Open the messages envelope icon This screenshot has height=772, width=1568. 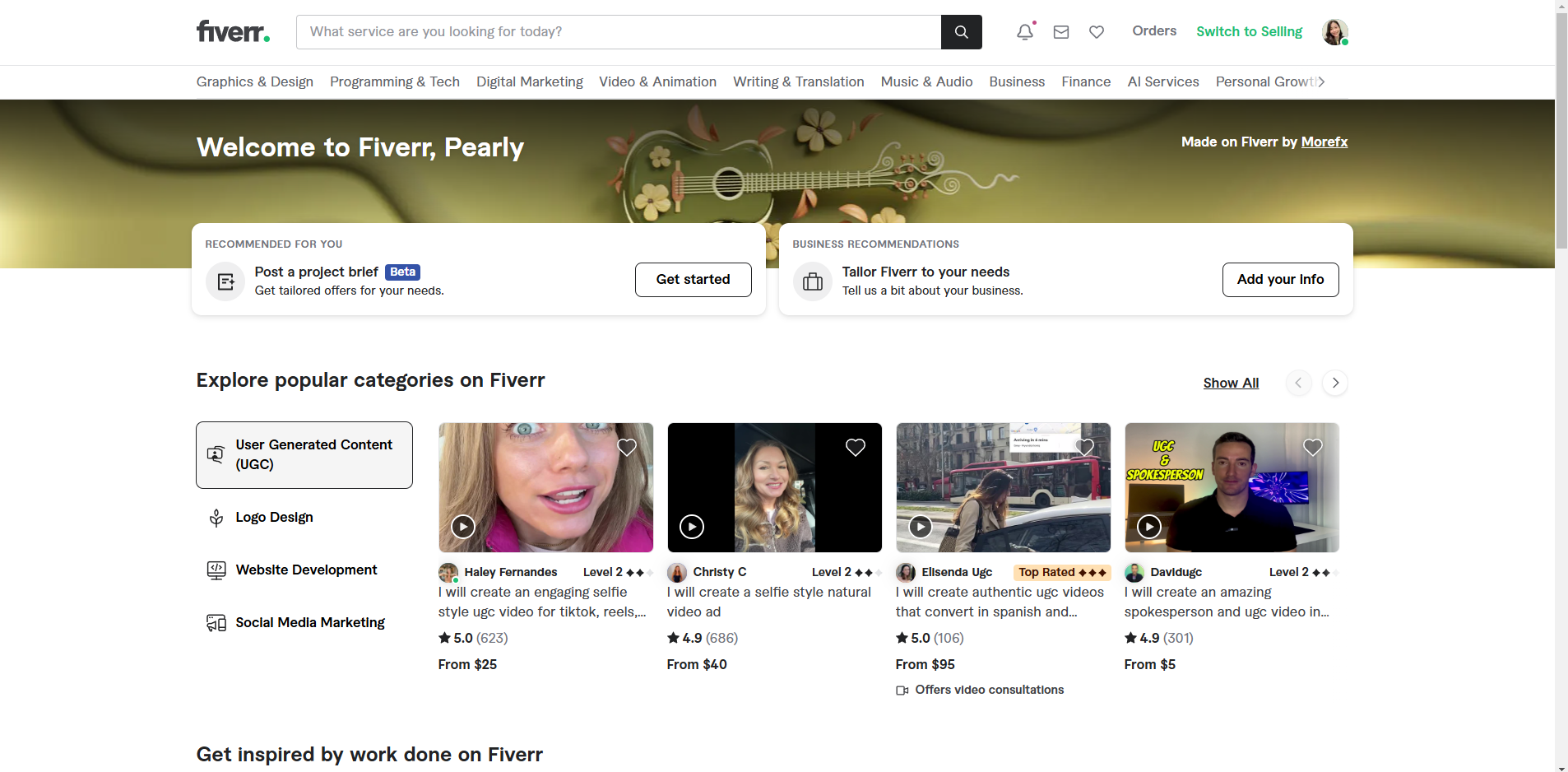[1061, 32]
